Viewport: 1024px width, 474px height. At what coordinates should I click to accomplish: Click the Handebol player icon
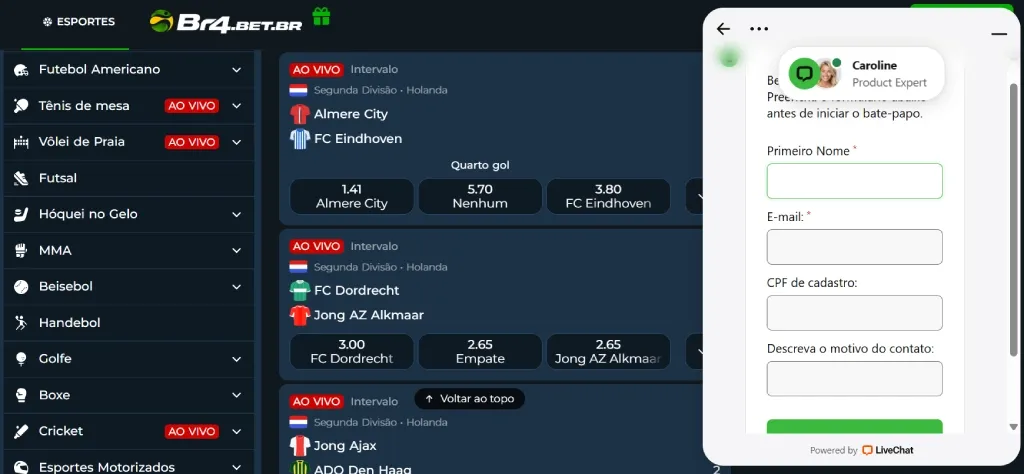[21, 323]
